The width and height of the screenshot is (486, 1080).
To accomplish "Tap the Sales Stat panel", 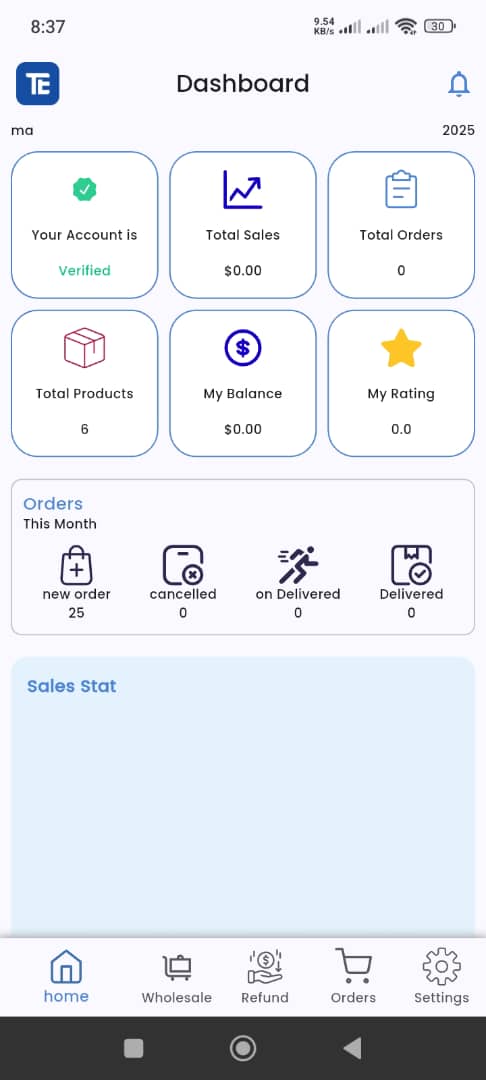I will (x=243, y=796).
